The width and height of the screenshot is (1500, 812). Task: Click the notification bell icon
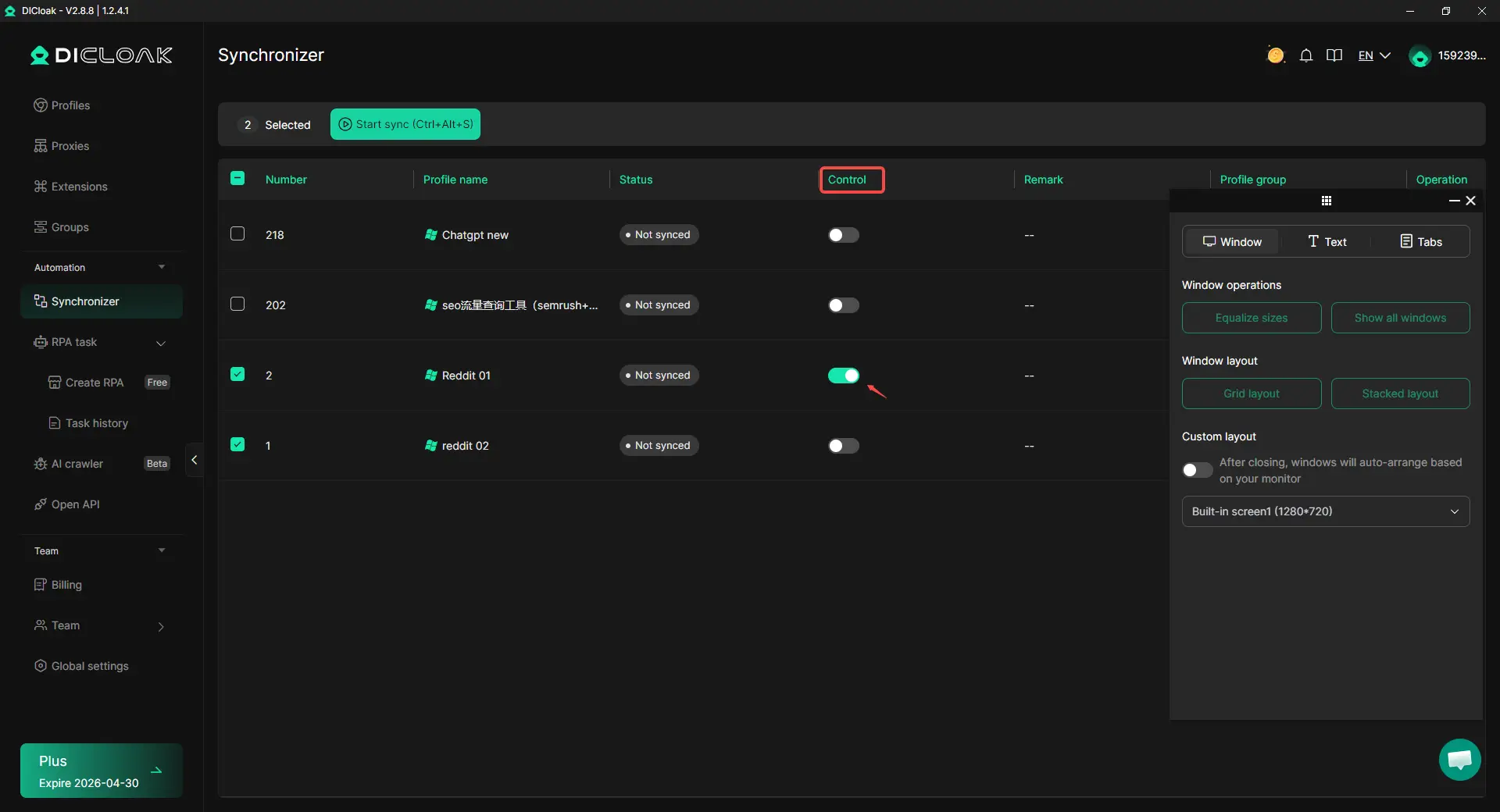coord(1305,55)
